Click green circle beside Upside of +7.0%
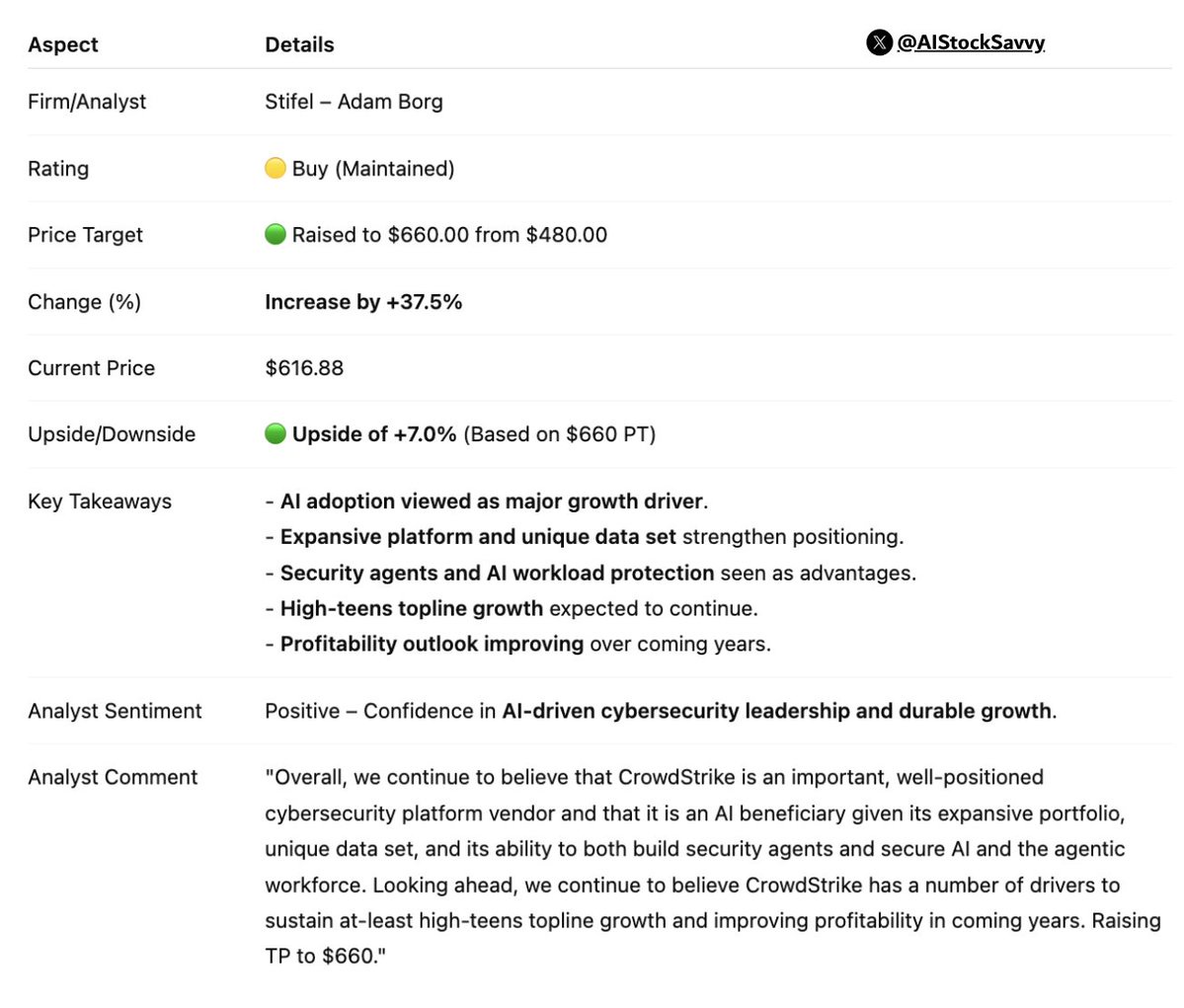Screen dimensions: 1184x1008 pos(276,433)
